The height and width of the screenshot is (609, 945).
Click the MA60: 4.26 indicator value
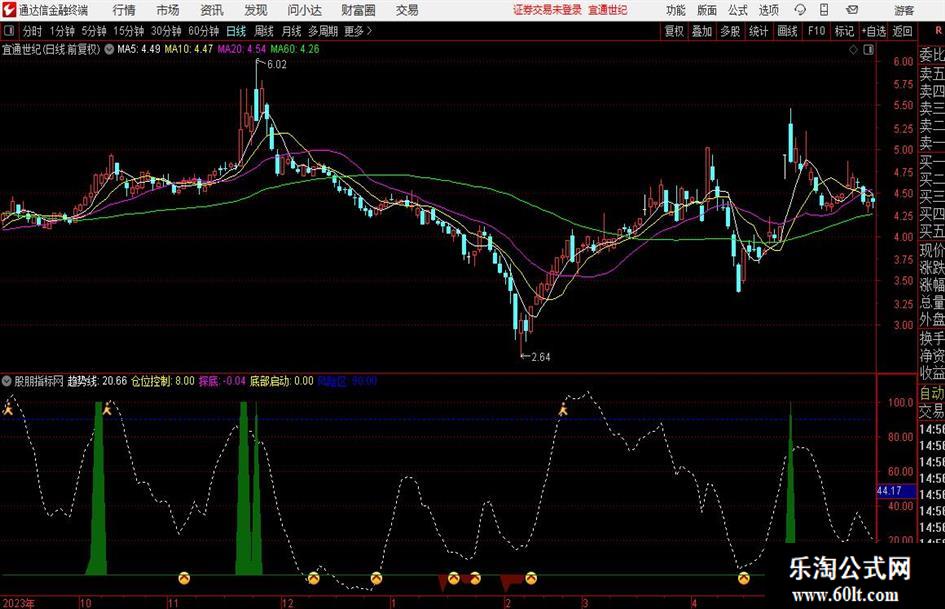[x=295, y=49]
